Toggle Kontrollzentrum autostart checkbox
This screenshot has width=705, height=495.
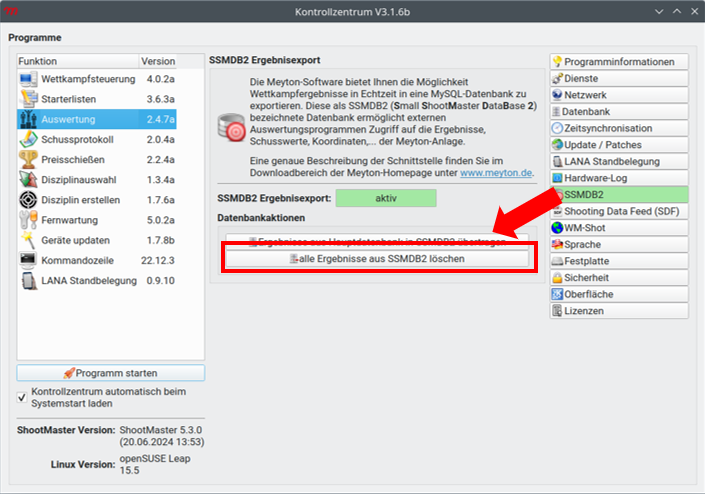(x=23, y=395)
